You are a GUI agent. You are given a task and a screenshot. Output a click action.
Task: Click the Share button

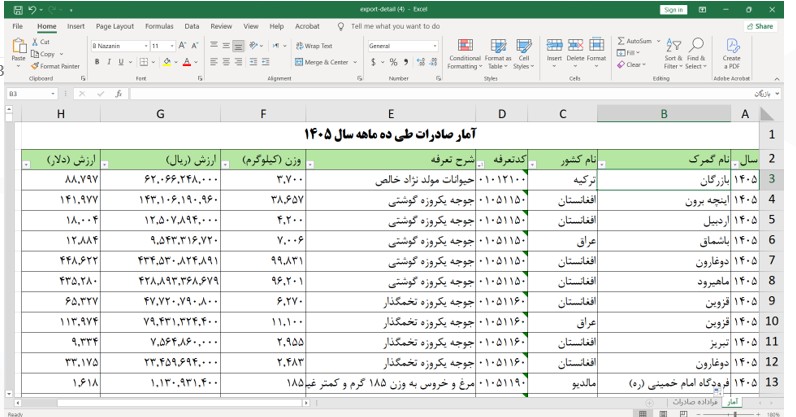[760, 26]
